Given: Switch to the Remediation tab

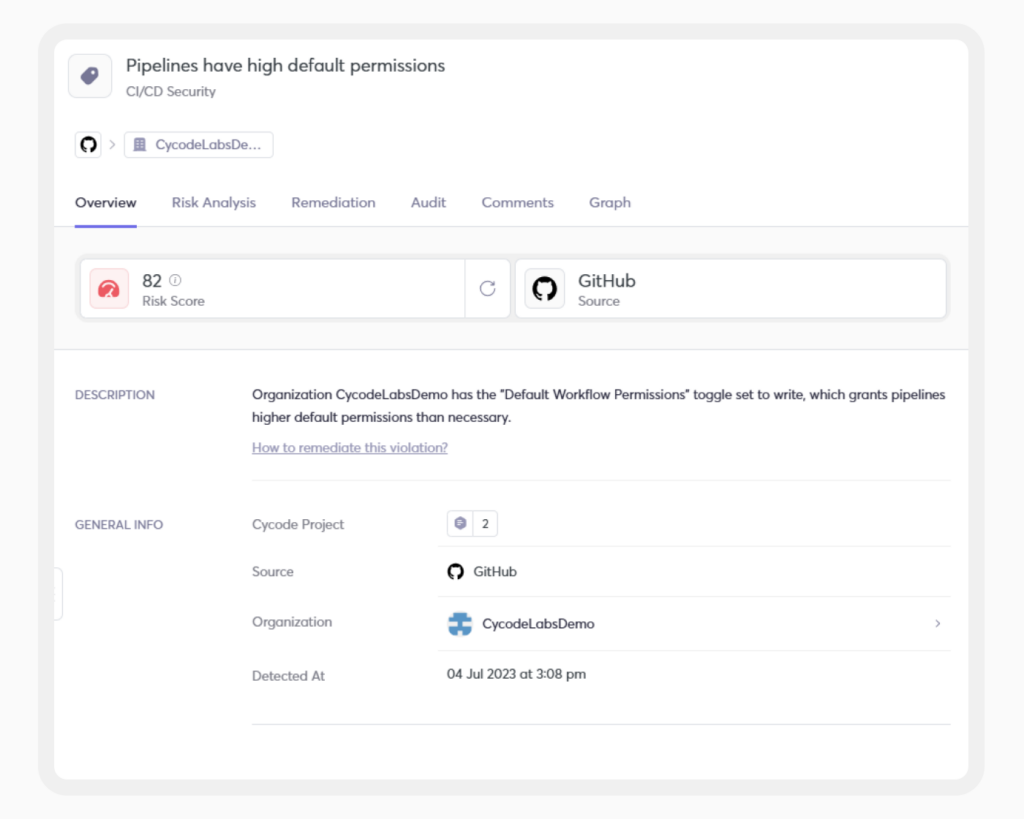Looking at the screenshot, I should click(x=333, y=202).
